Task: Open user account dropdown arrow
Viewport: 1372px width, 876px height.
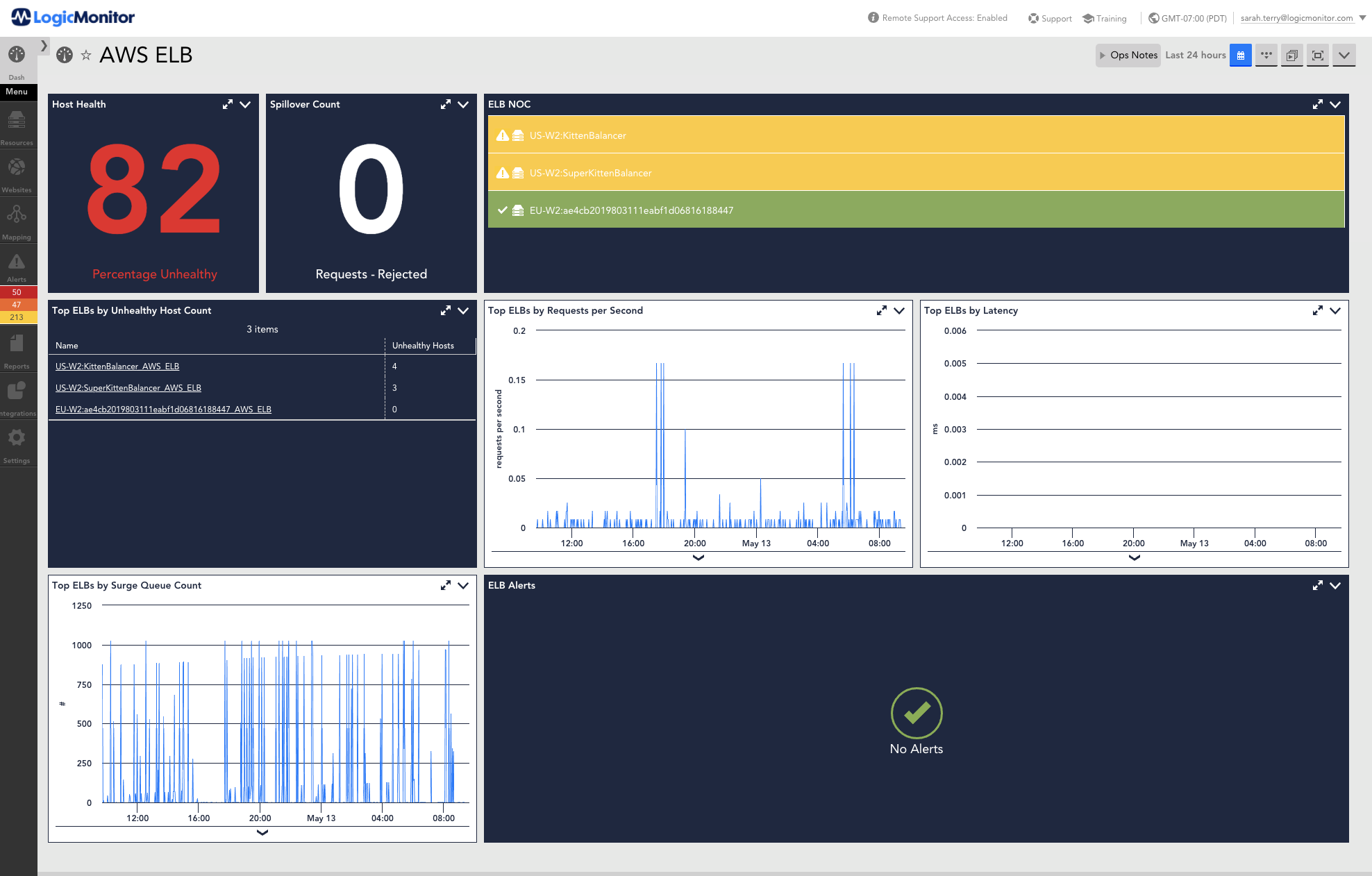Action: pyautogui.click(x=1362, y=18)
